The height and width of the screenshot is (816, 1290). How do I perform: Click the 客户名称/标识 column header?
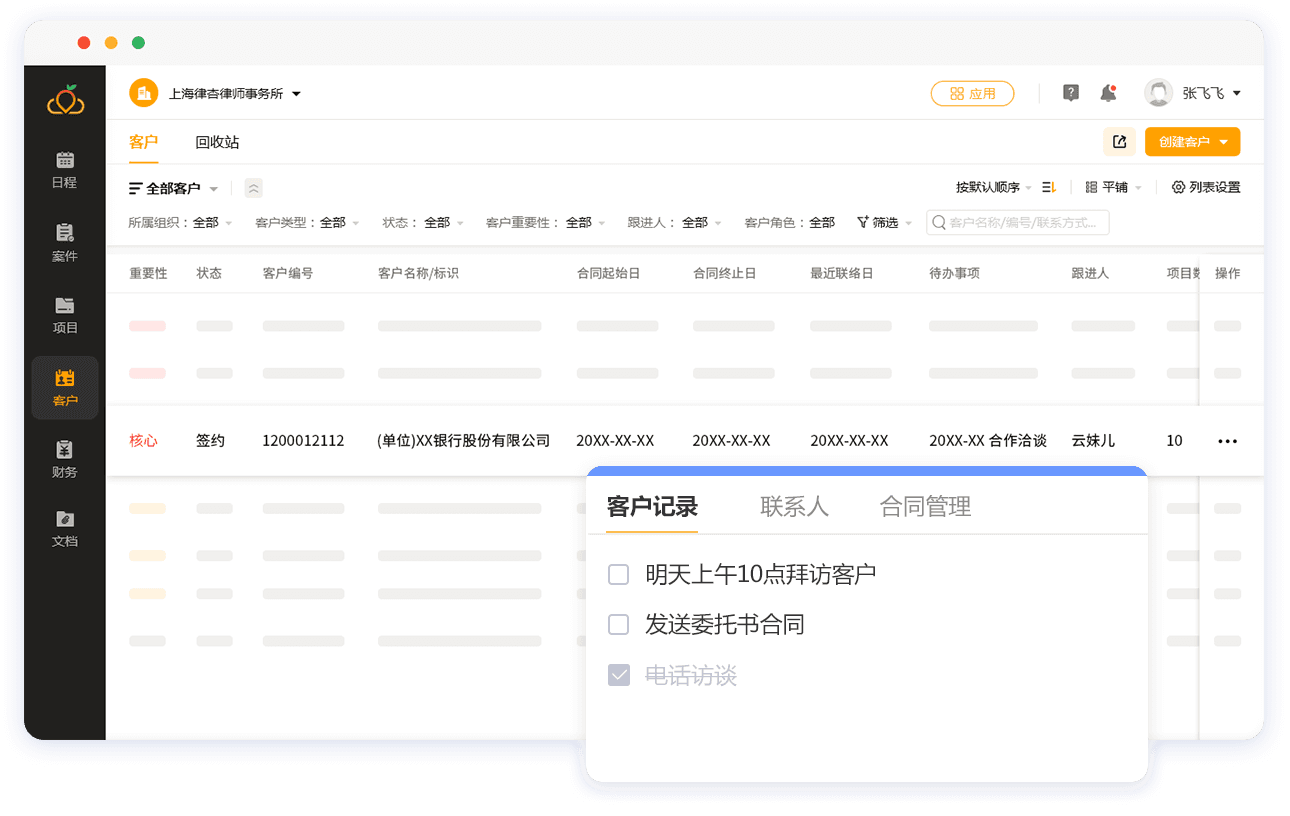click(x=418, y=273)
